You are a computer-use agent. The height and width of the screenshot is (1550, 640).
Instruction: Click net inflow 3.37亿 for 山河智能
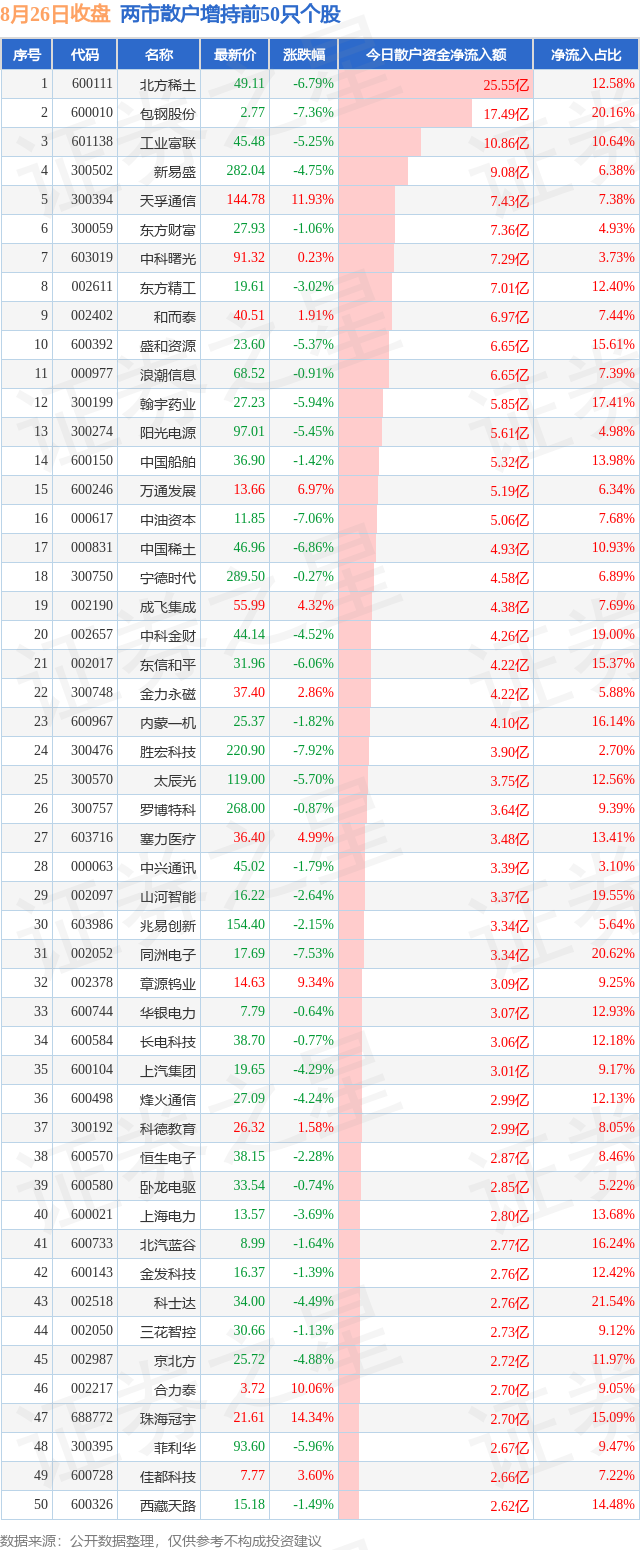pos(509,897)
